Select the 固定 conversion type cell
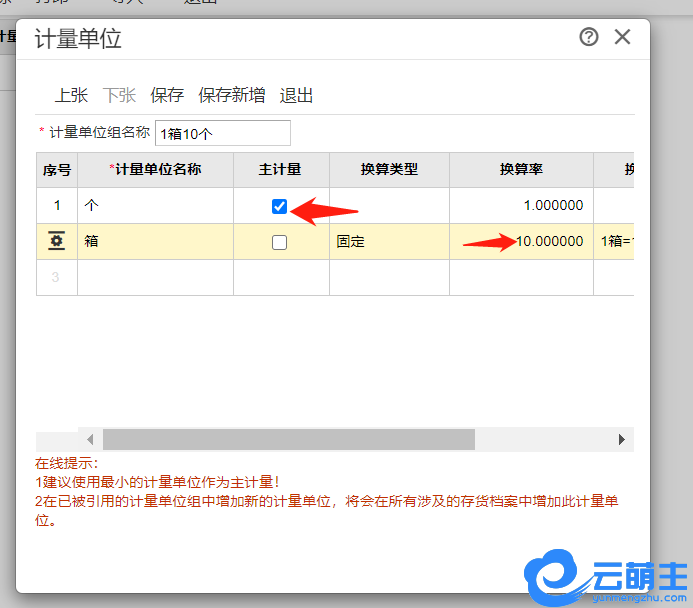Screen dimensions: 693x608 click(x=389, y=241)
